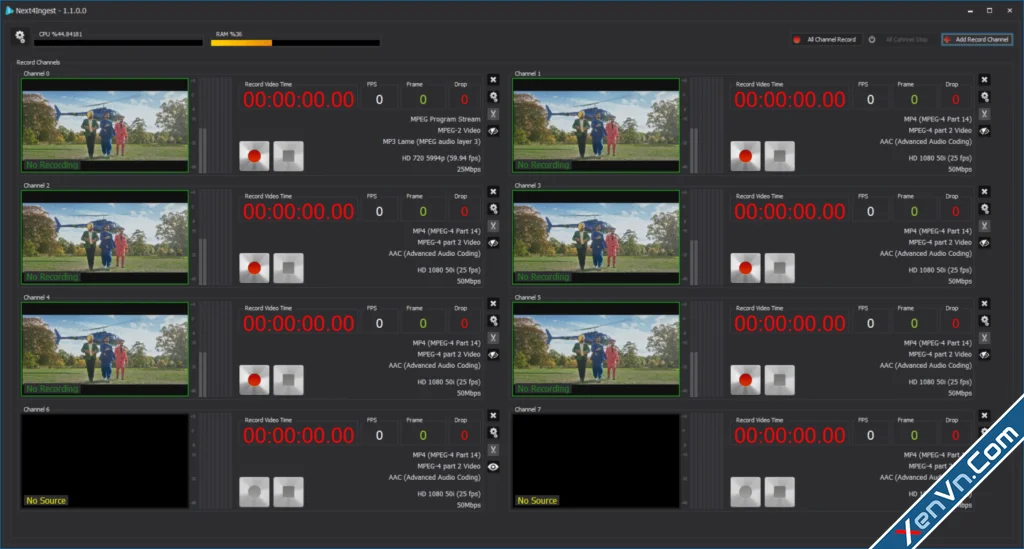The width and height of the screenshot is (1024, 549).
Task: Click the RAM usage bar
Action: click(x=295, y=42)
